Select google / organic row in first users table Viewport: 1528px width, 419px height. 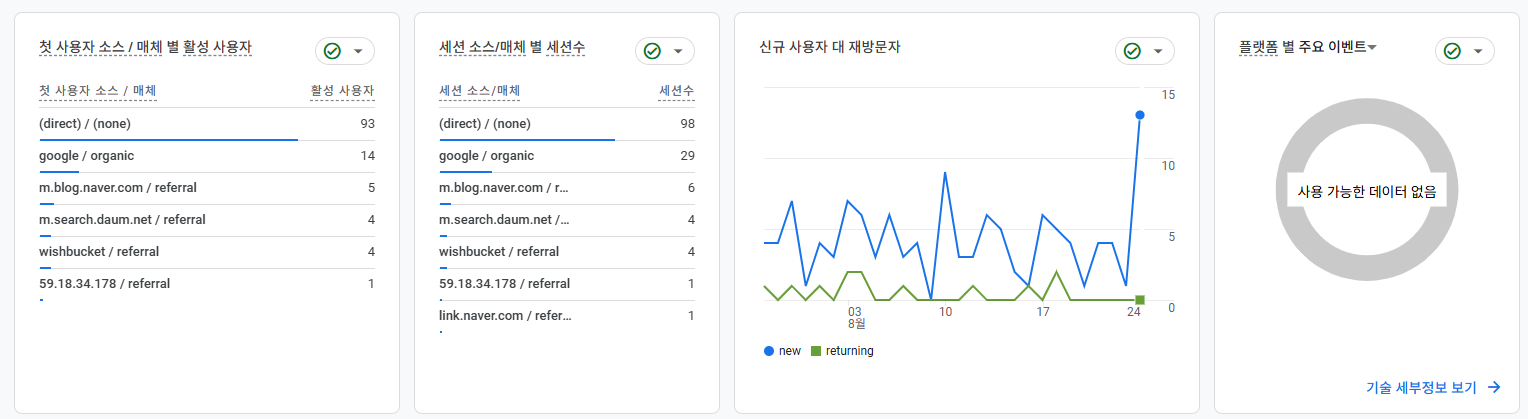tap(87, 156)
